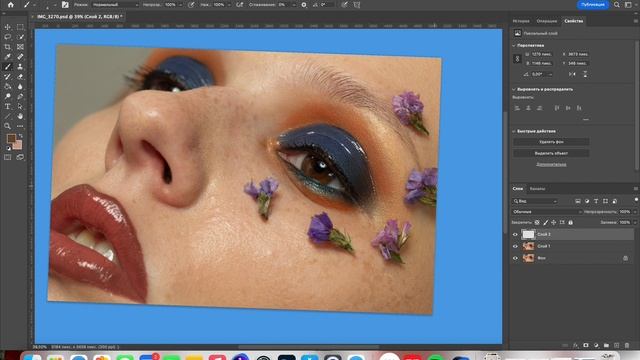
Task: Select the Frame tool
Action: click(20, 47)
